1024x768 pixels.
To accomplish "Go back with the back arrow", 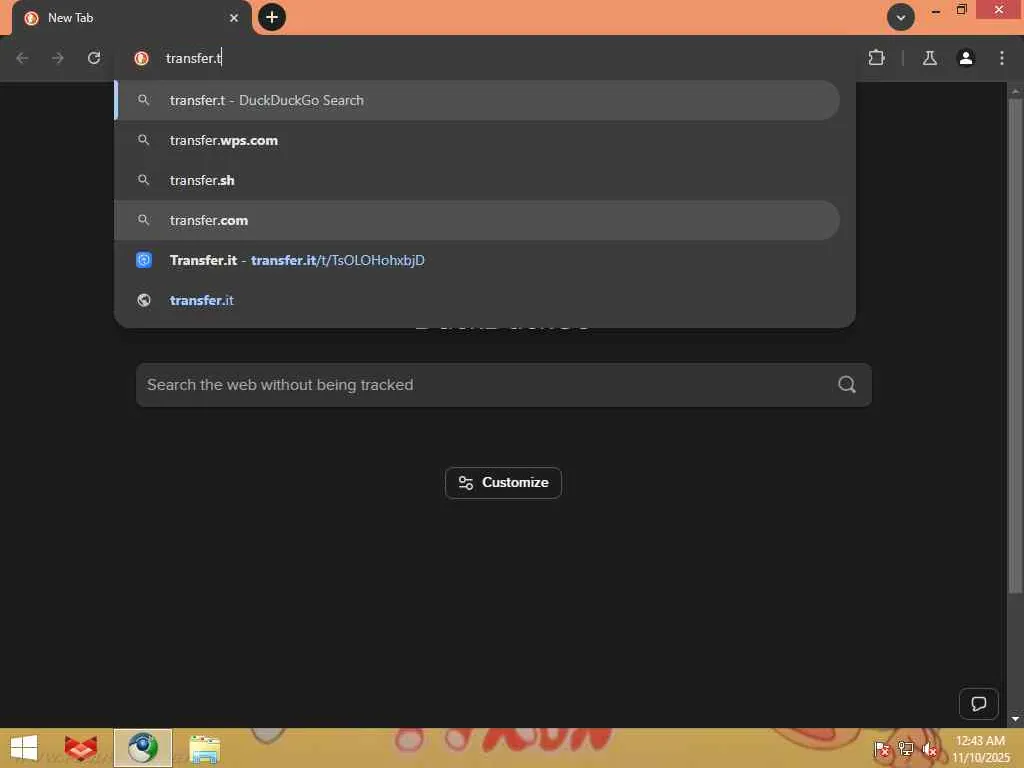I will click(22, 58).
